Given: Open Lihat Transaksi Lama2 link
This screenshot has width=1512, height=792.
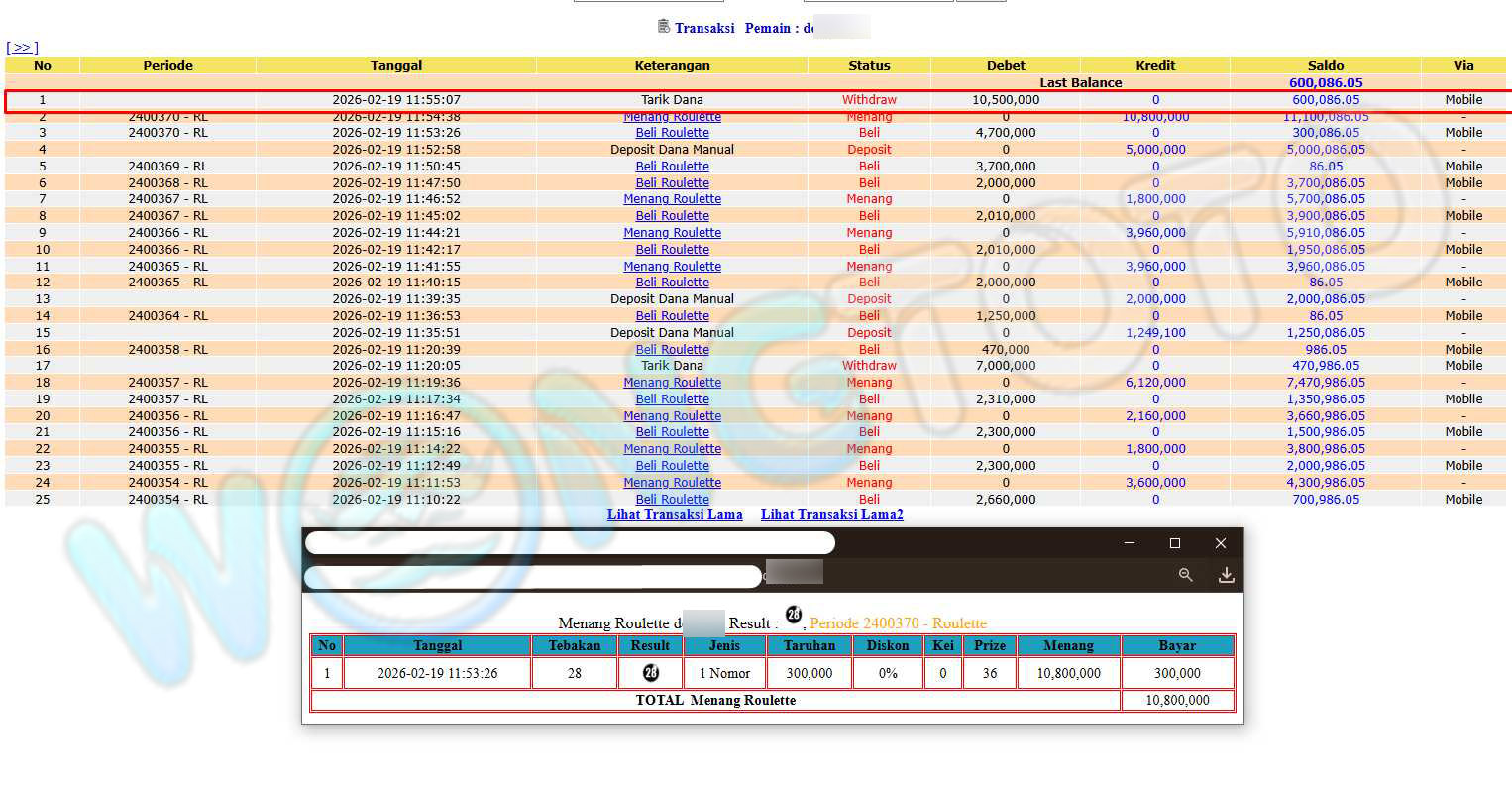Looking at the screenshot, I should [x=831, y=514].
